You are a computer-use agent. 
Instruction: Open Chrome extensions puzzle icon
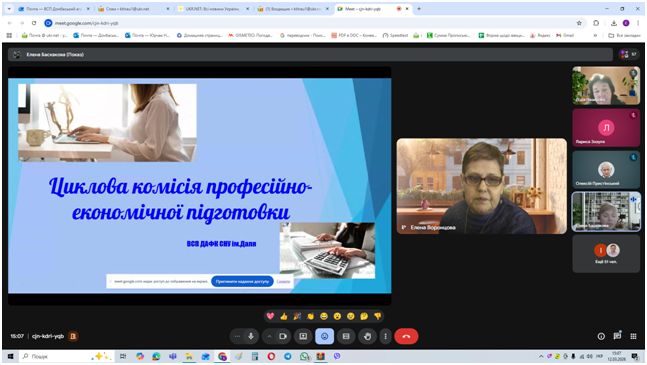[596, 23]
